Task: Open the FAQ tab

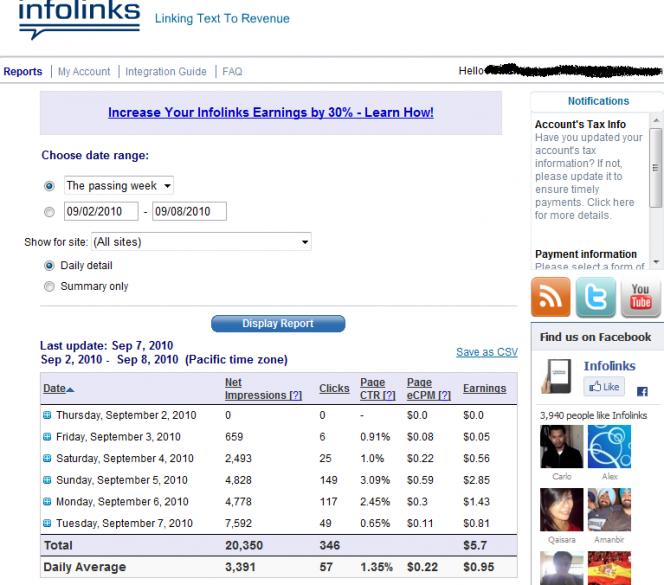Action: (x=232, y=72)
